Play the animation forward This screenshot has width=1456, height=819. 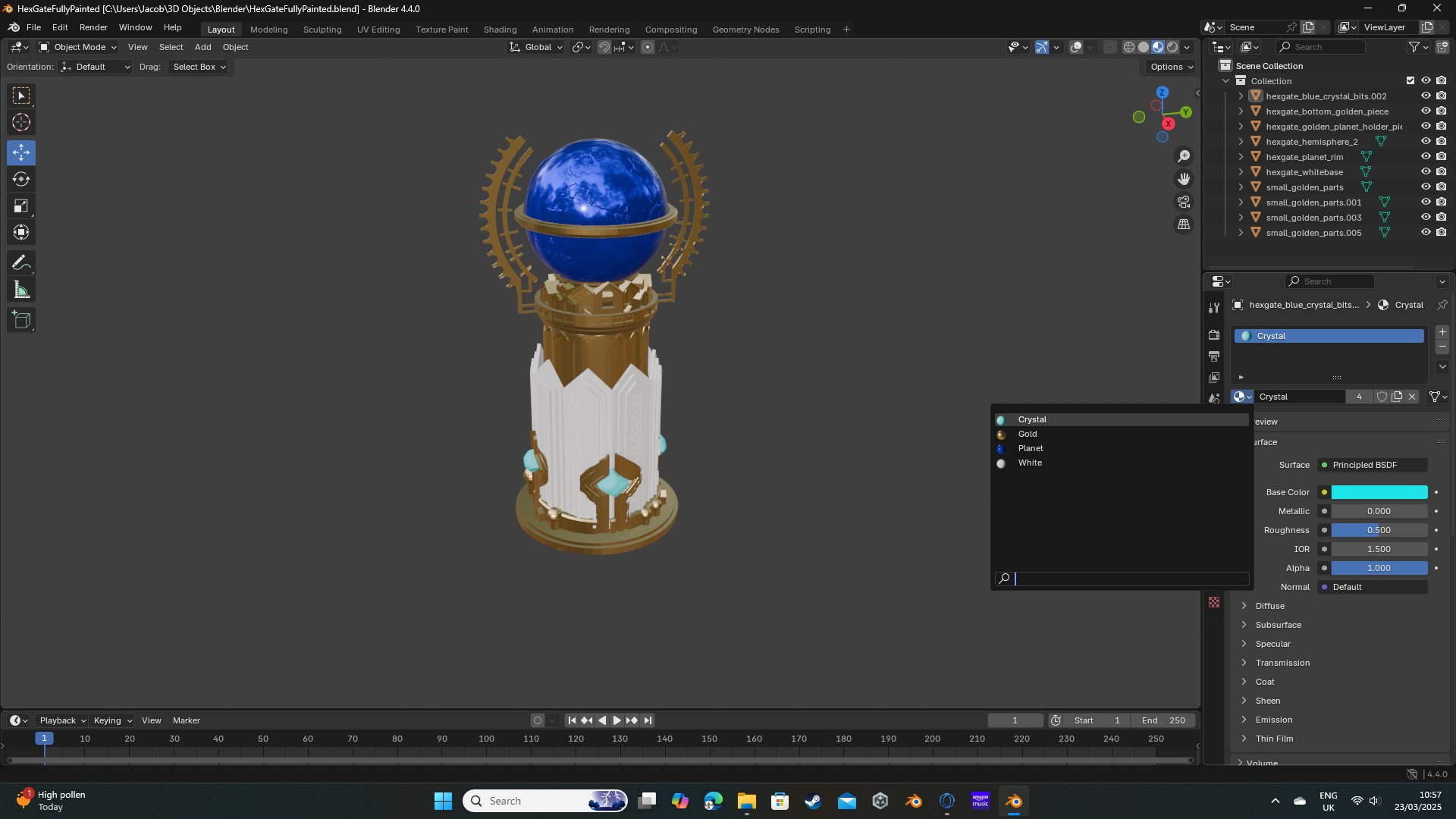click(x=617, y=720)
